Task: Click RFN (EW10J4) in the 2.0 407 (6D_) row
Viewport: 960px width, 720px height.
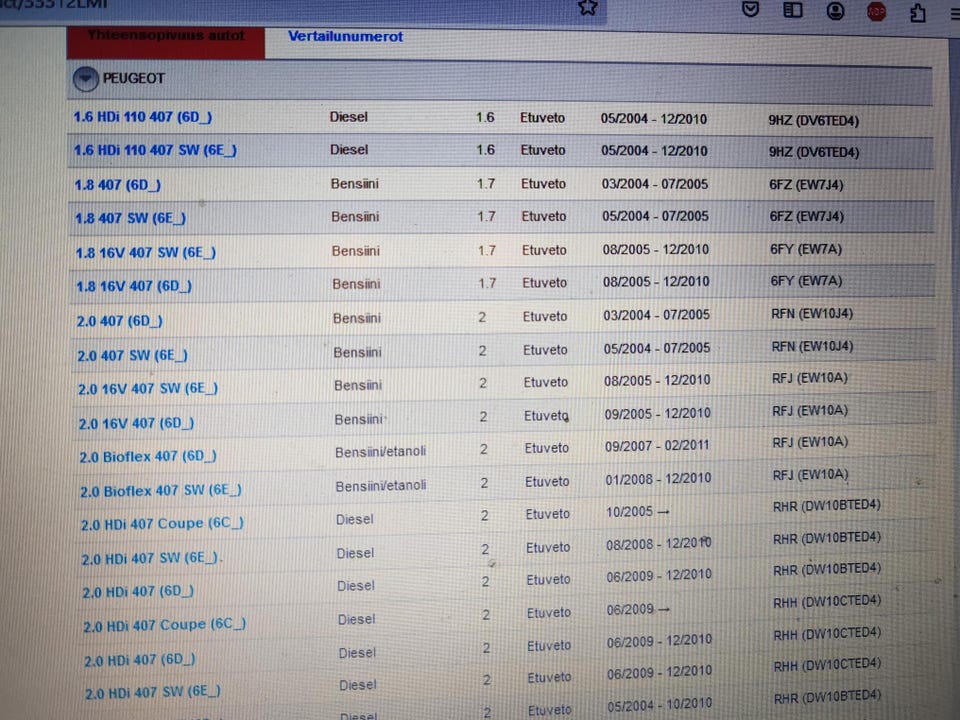Action: click(812, 313)
